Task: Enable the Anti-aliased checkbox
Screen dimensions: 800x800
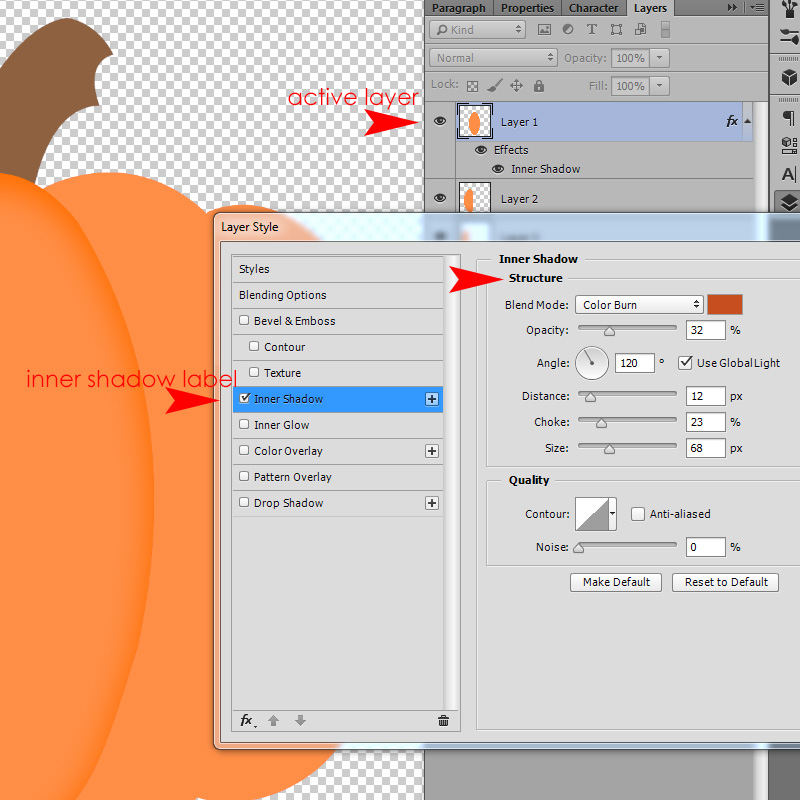Action: [637, 514]
